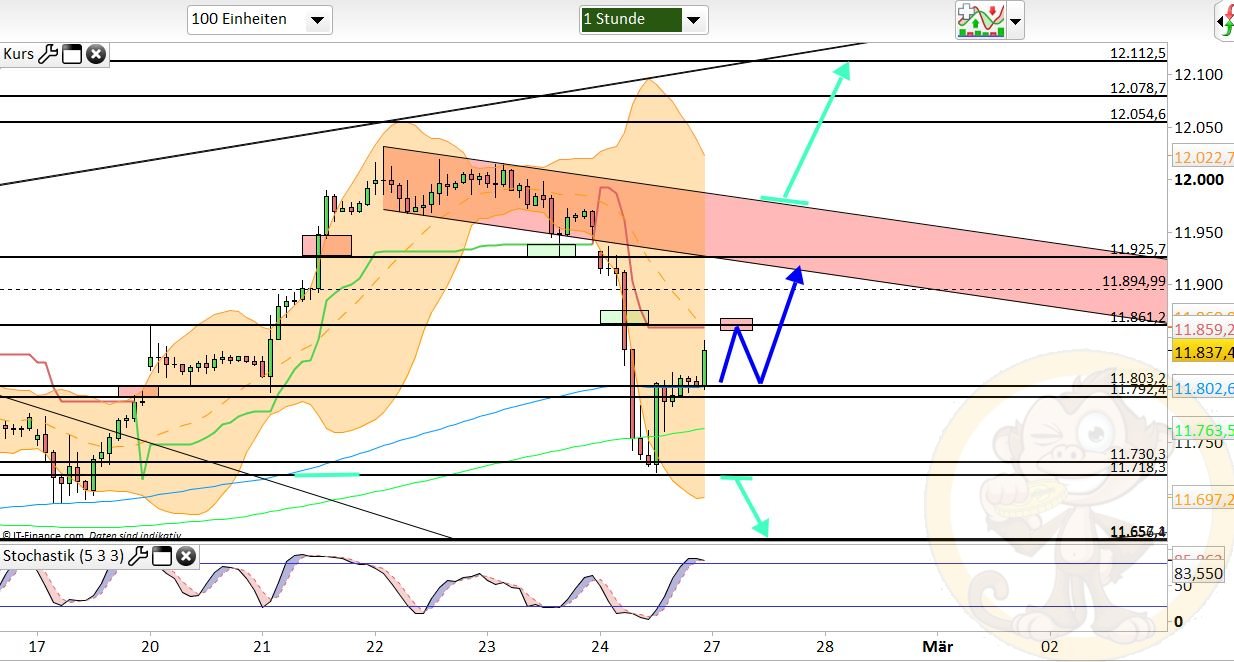Click the Kurs panel window icon
Viewport: 1234px width, 662px height.
72,54
